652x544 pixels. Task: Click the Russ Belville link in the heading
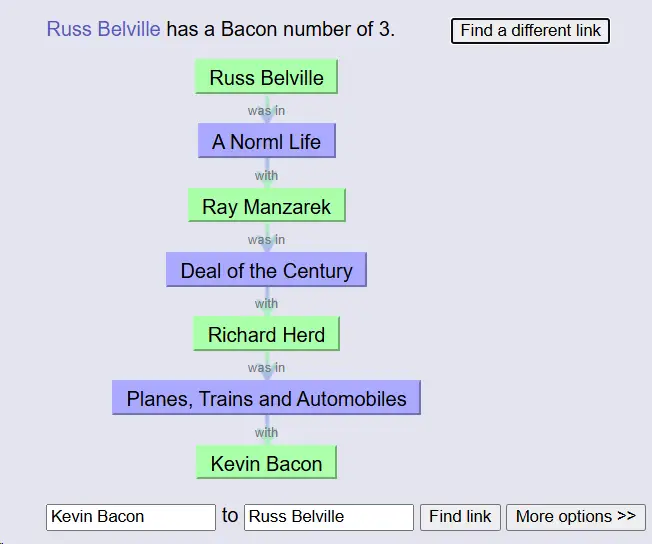pos(103,29)
